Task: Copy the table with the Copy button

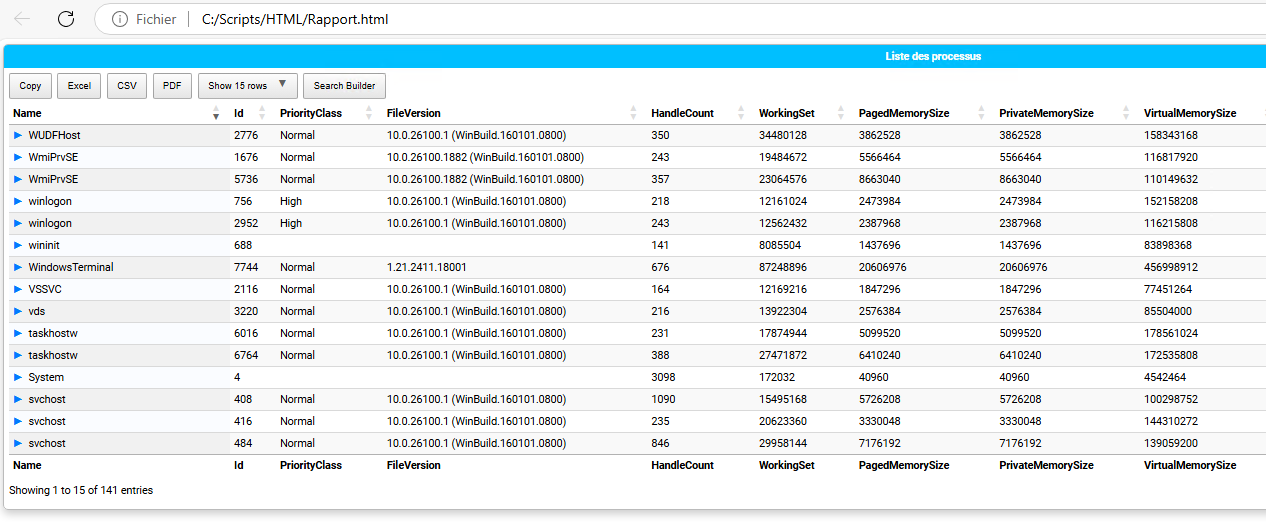Action: (x=30, y=86)
